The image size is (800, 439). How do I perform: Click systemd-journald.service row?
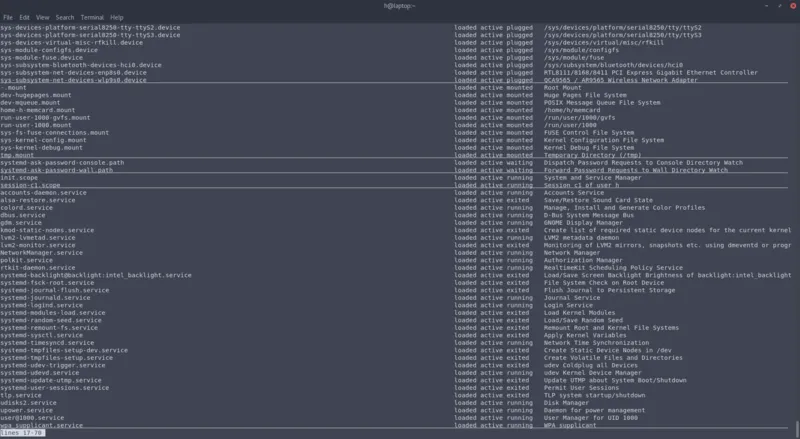click(395, 298)
